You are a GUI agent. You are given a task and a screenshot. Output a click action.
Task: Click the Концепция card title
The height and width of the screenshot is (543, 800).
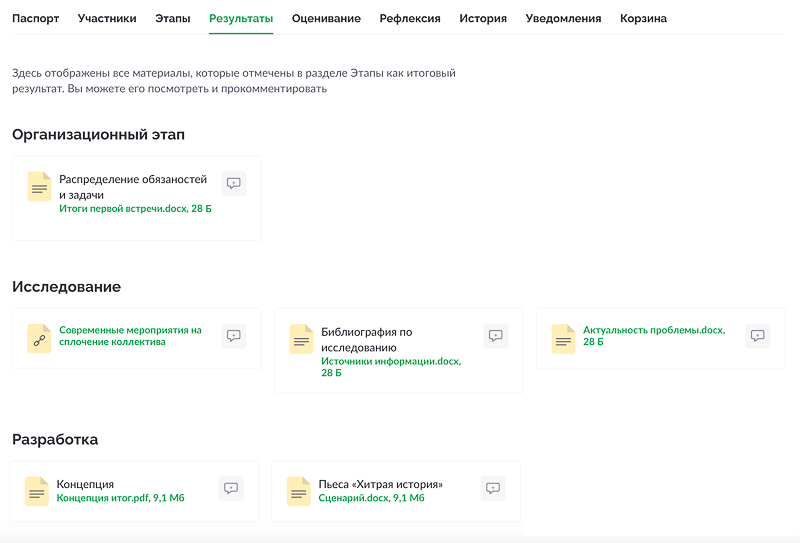pyautogui.click(x=85, y=484)
